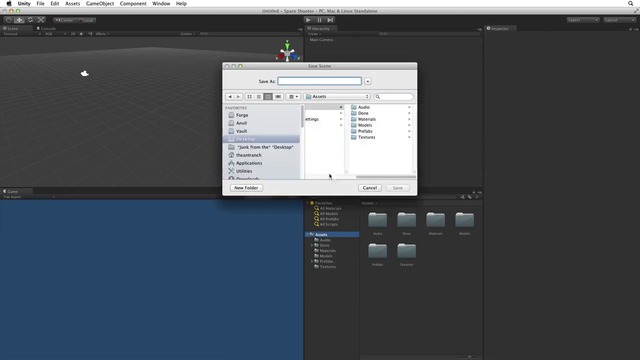Click the Step frame button
The height and width of the screenshot is (360, 640).
[x=330, y=20]
